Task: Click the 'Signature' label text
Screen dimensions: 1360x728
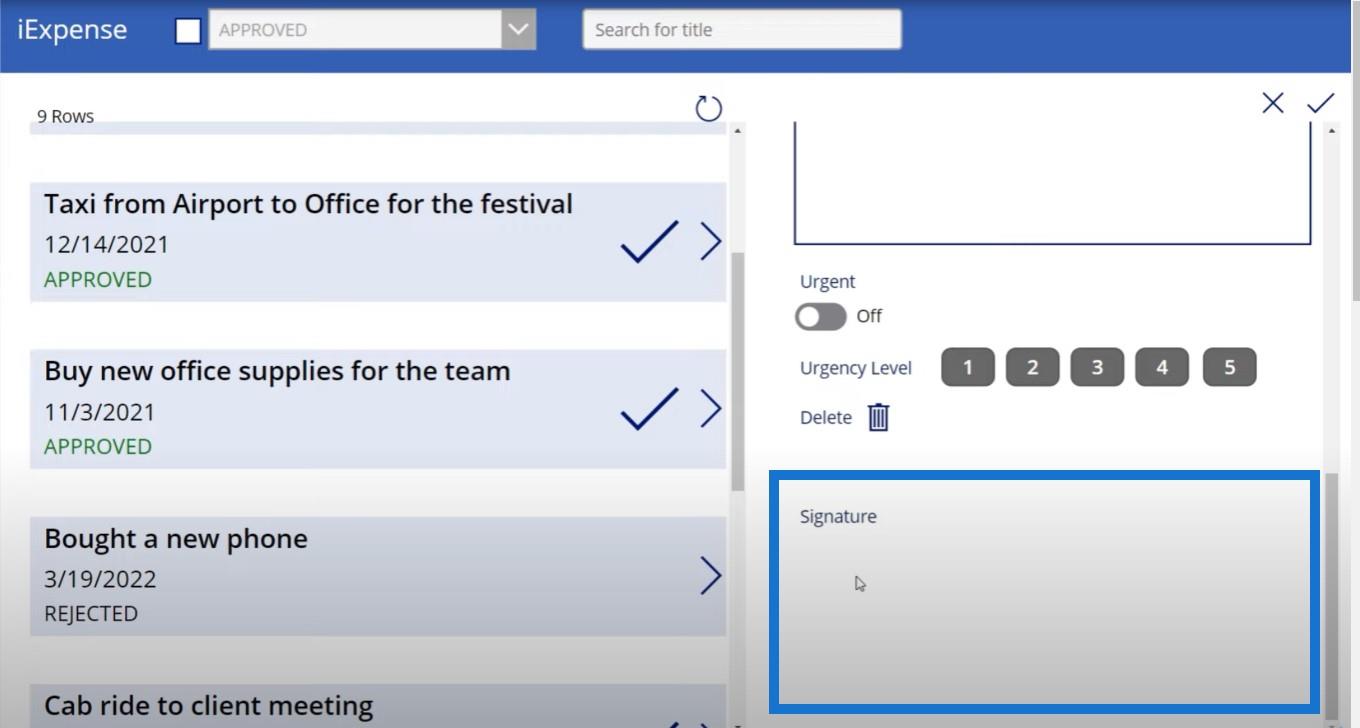Action: (x=838, y=517)
